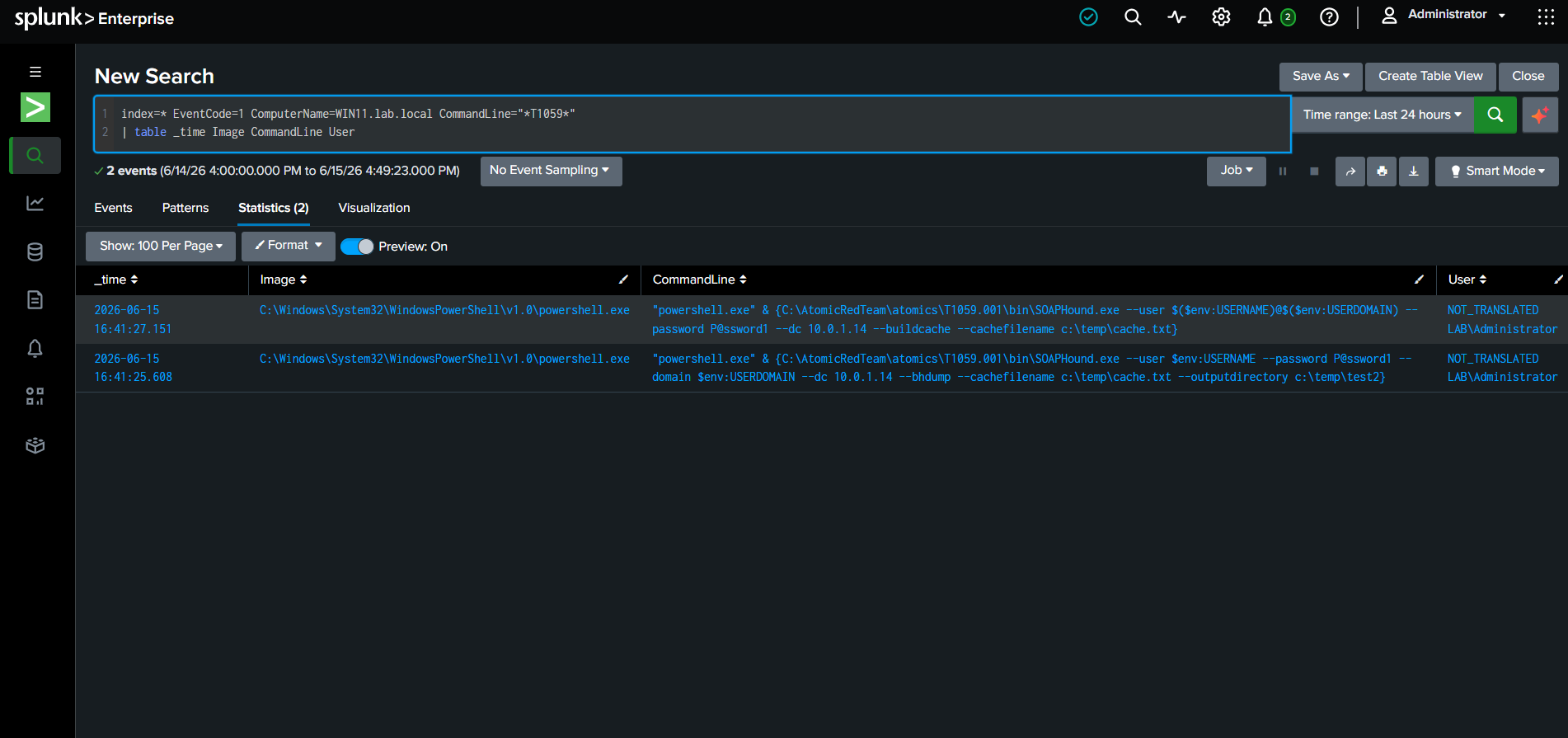The height and width of the screenshot is (738, 1568).
Task: Open the Analytics chart icon in sidebar
Action: (35, 203)
